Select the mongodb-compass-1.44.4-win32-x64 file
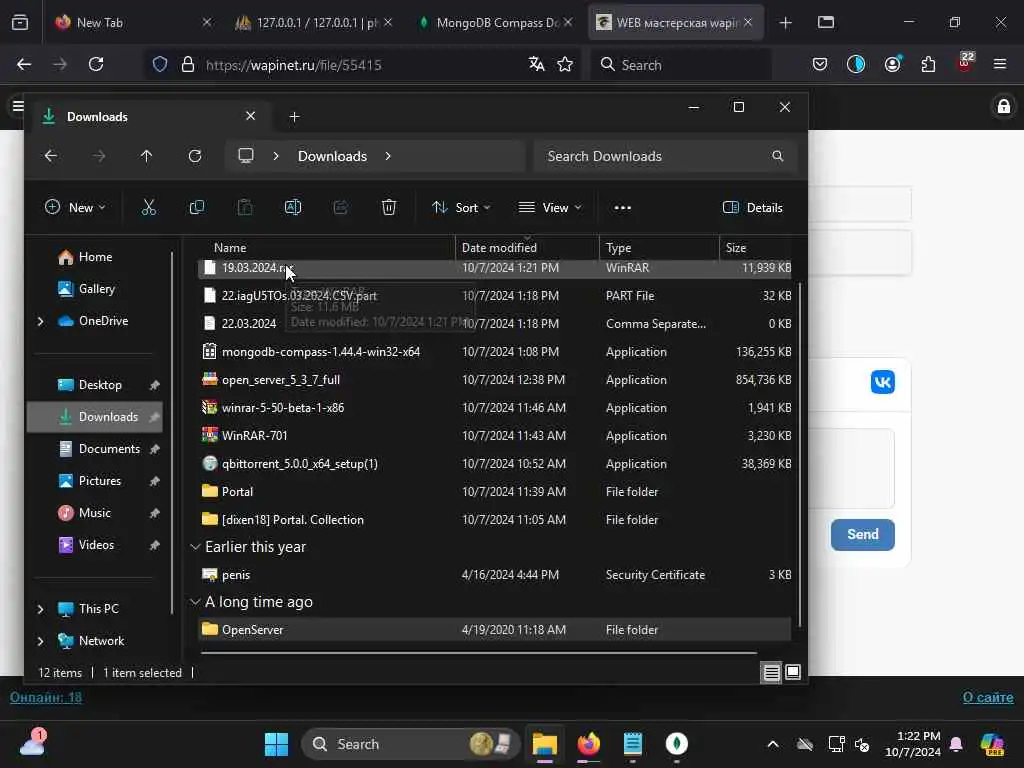Image resolution: width=1024 pixels, height=768 pixels. (x=494, y=351)
